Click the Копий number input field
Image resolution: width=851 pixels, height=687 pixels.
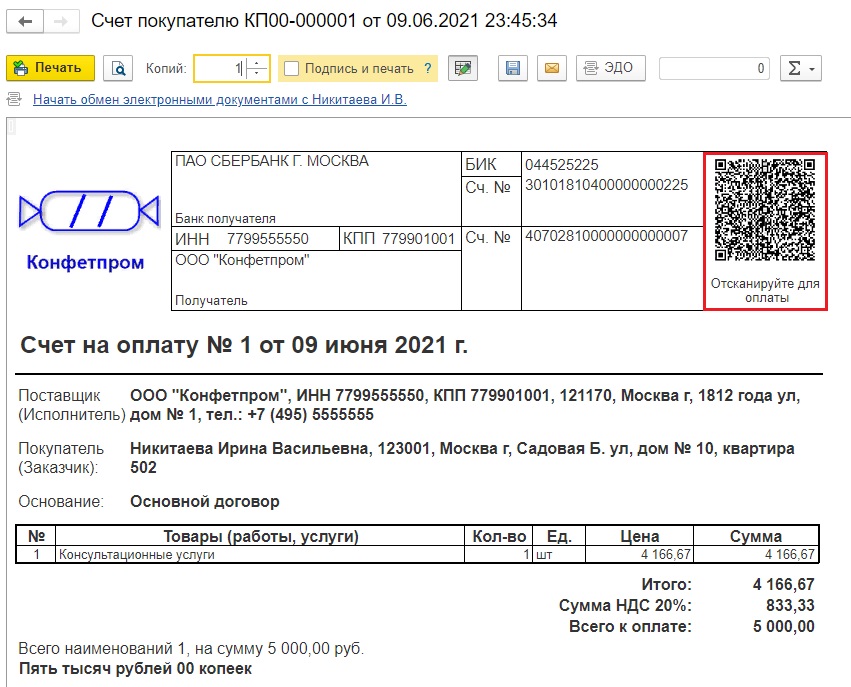pos(220,68)
